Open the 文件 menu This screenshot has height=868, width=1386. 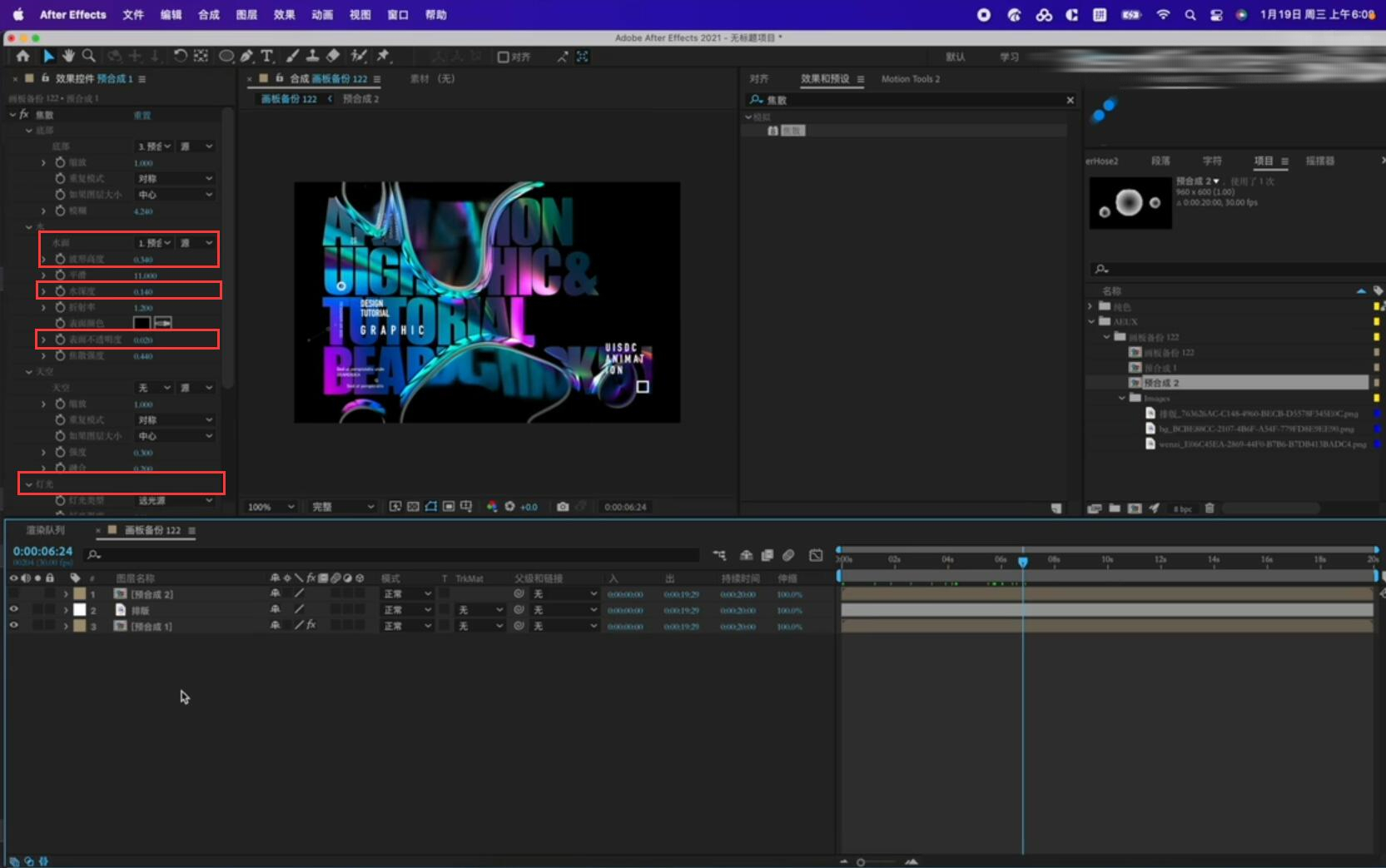point(133,14)
